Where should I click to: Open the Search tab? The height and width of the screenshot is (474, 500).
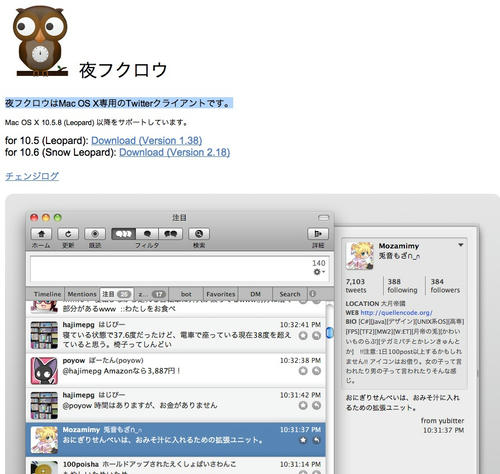click(290, 294)
